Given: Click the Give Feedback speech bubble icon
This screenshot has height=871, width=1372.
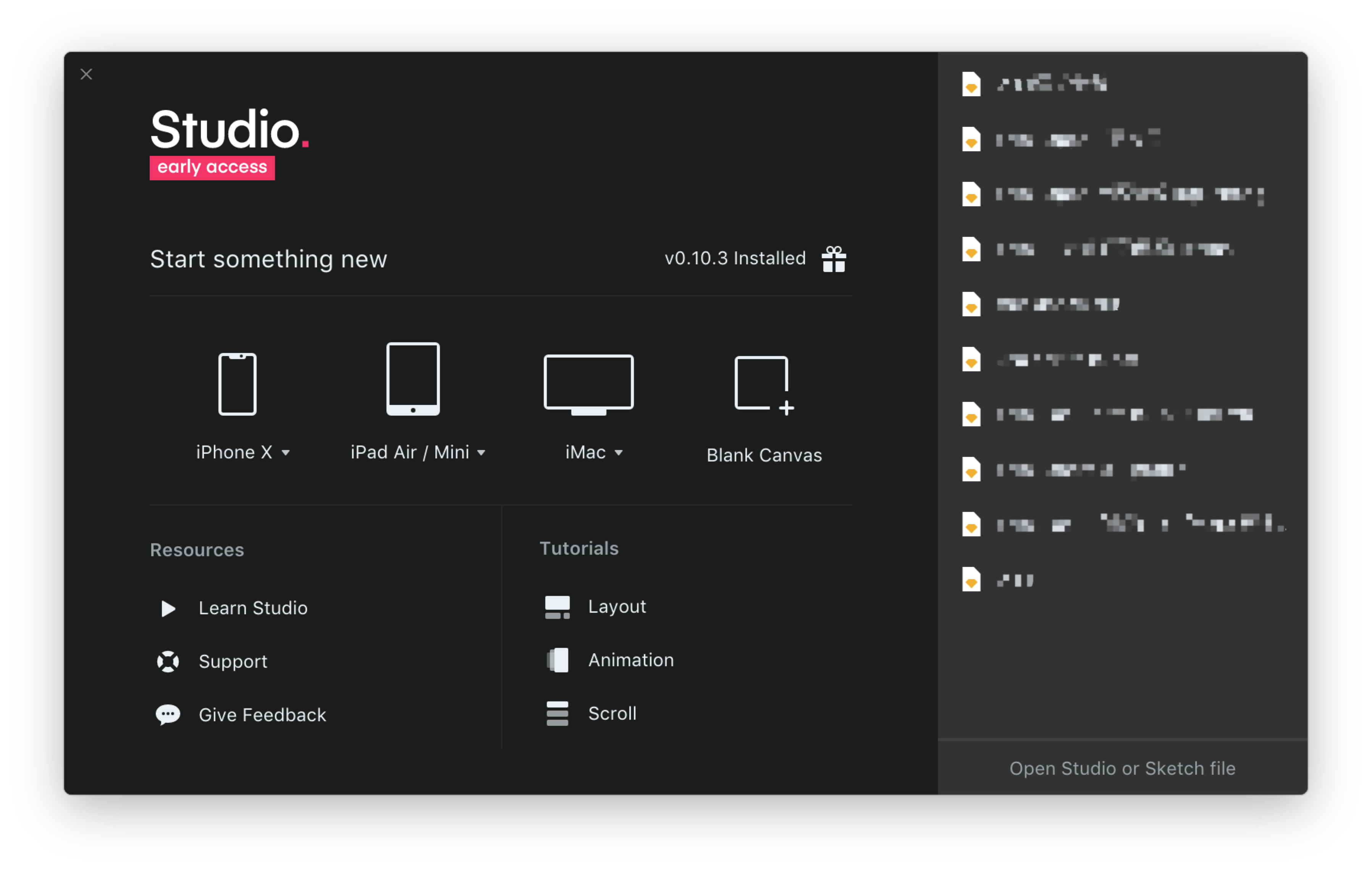Looking at the screenshot, I should click(168, 714).
